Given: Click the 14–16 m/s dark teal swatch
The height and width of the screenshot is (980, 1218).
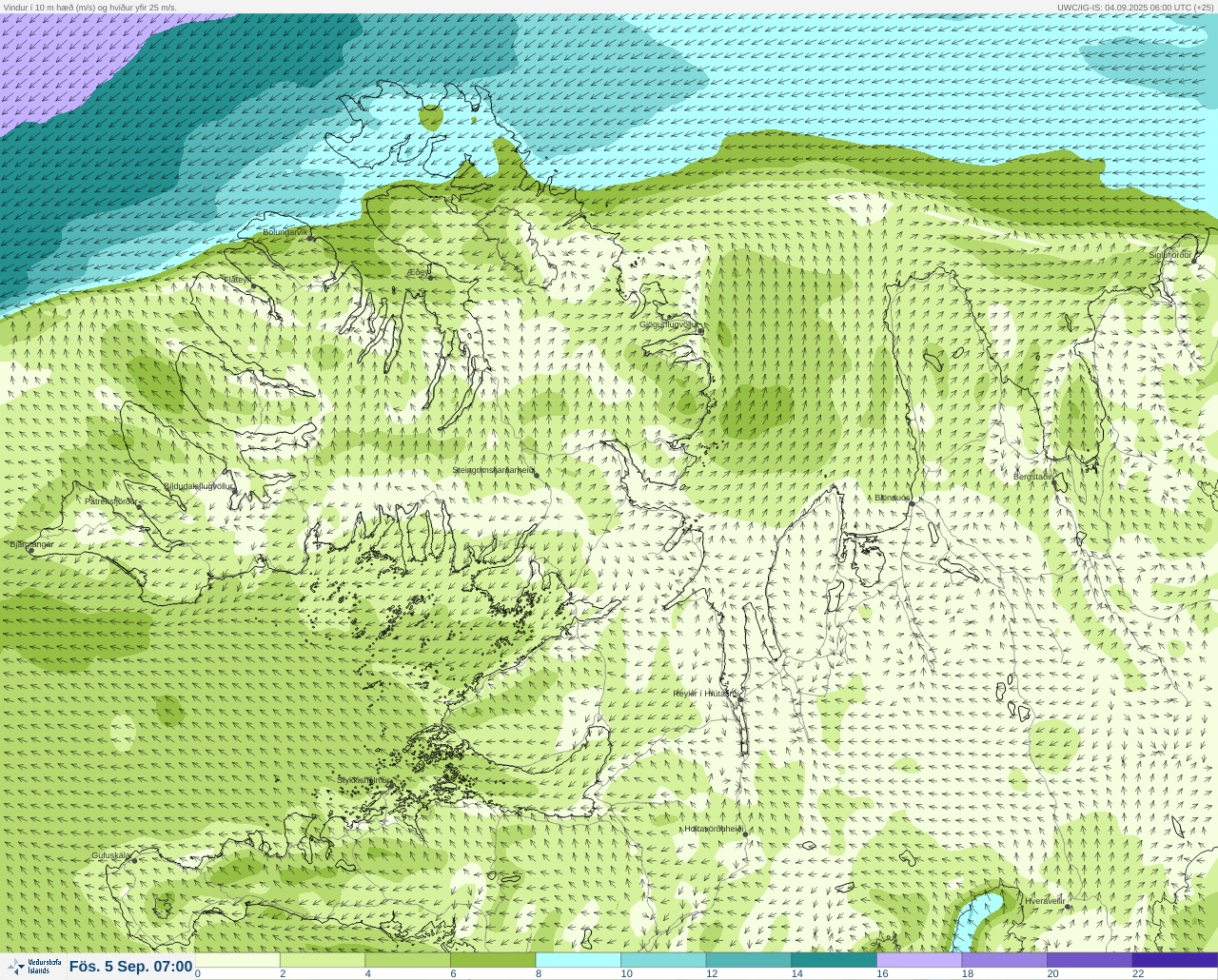Looking at the screenshot, I should click(x=834, y=960).
